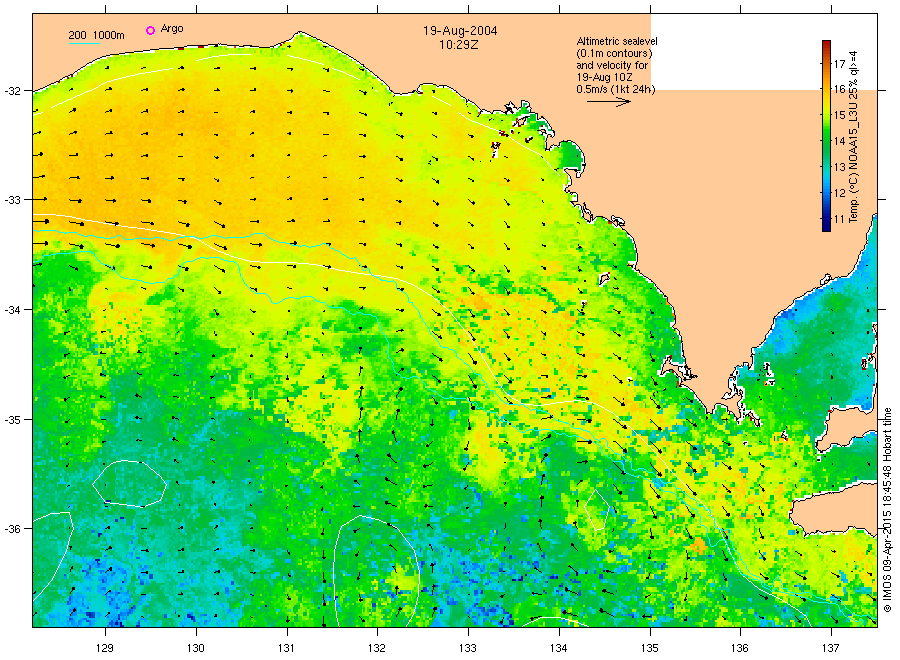Click the 129 longitude axis label
The height and width of the screenshot is (660, 900).
pyautogui.click(x=105, y=648)
